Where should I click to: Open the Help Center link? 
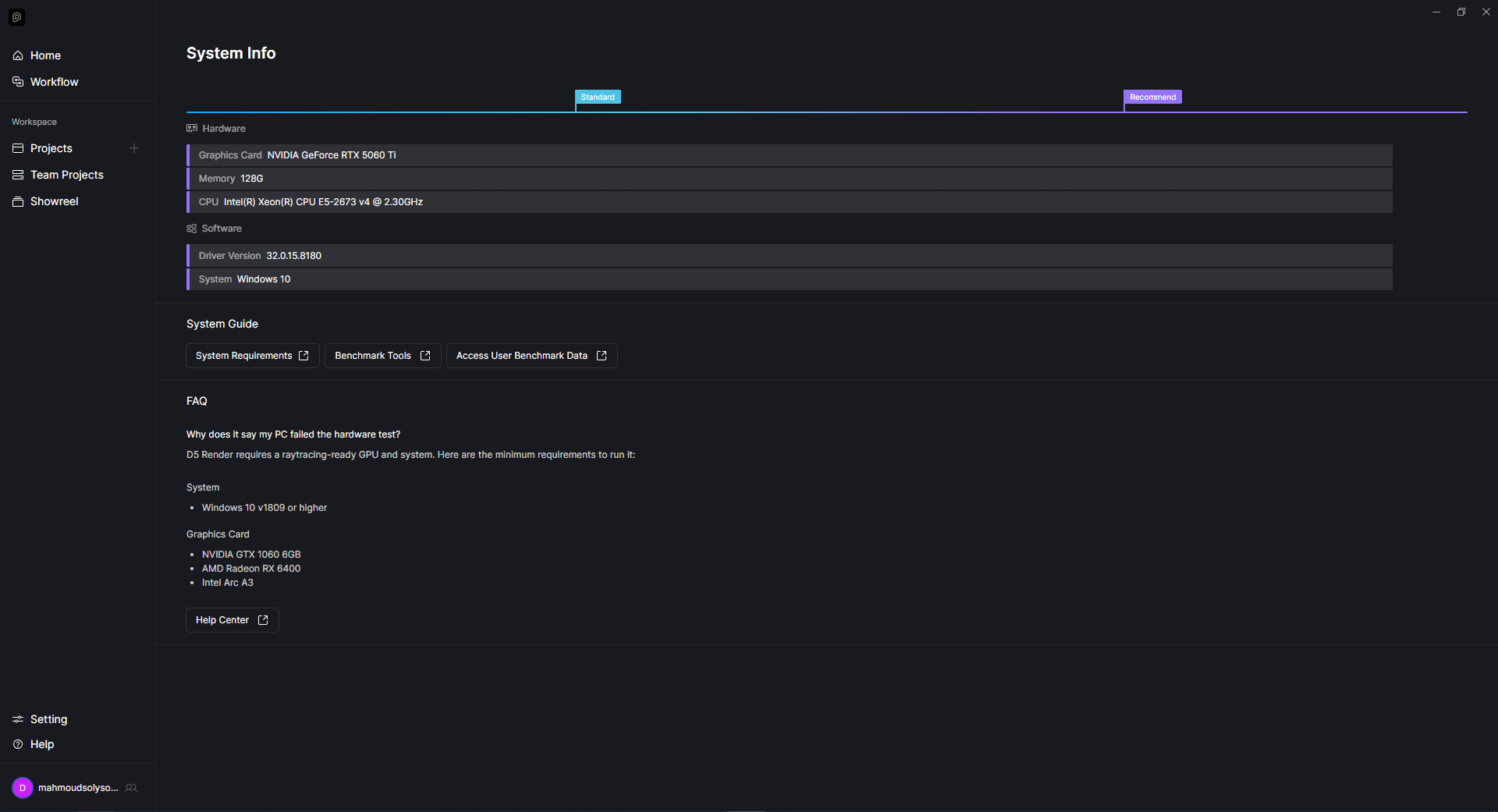coord(232,620)
